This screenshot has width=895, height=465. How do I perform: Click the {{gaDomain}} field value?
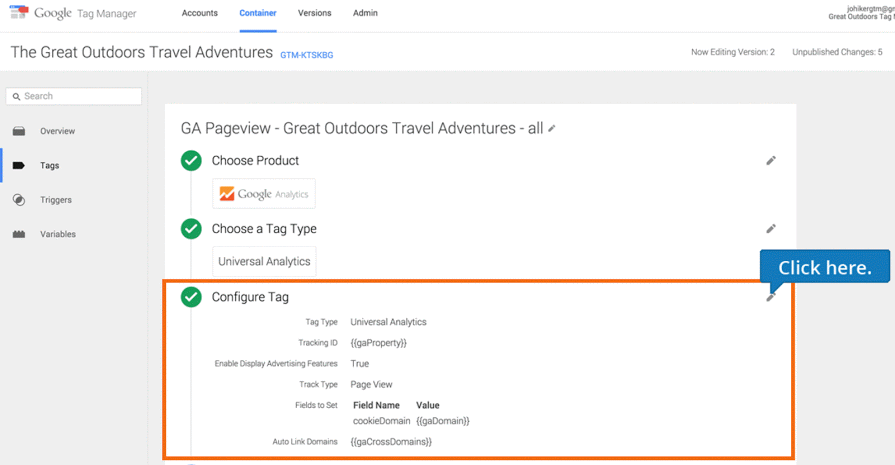tap(443, 421)
